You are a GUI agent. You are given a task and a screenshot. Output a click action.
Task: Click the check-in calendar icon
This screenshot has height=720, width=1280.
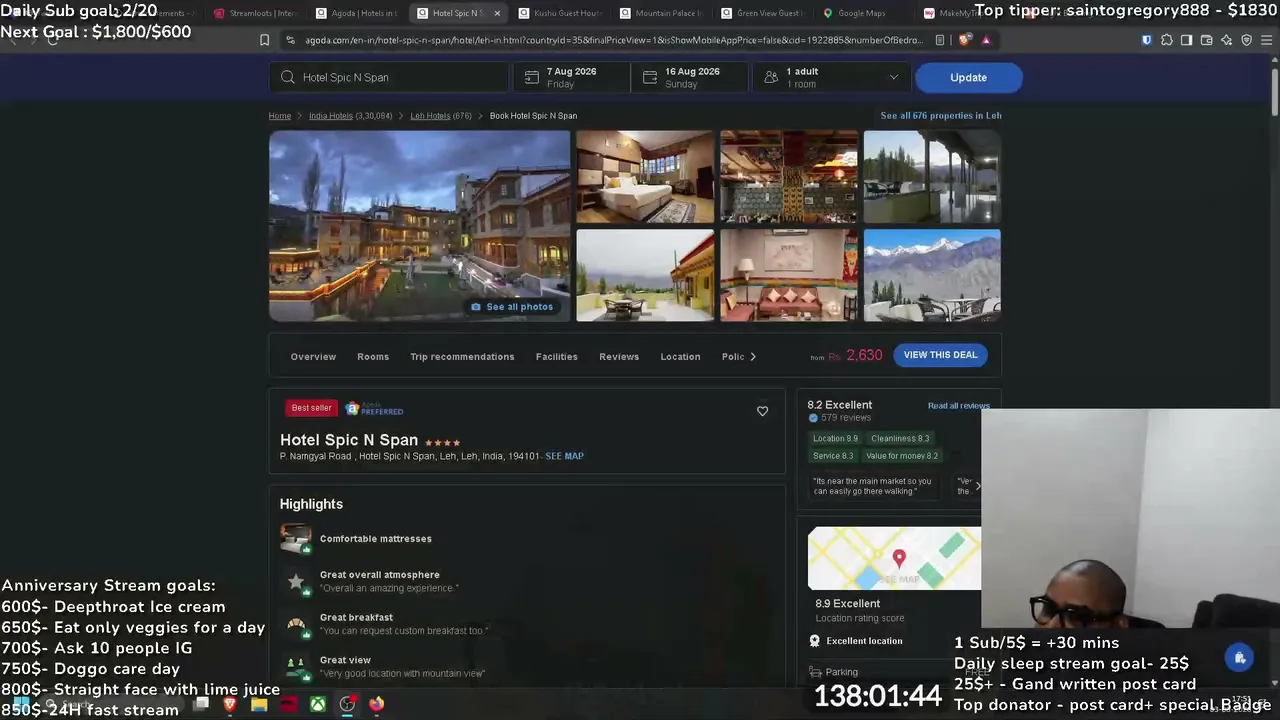tap(531, 77)
